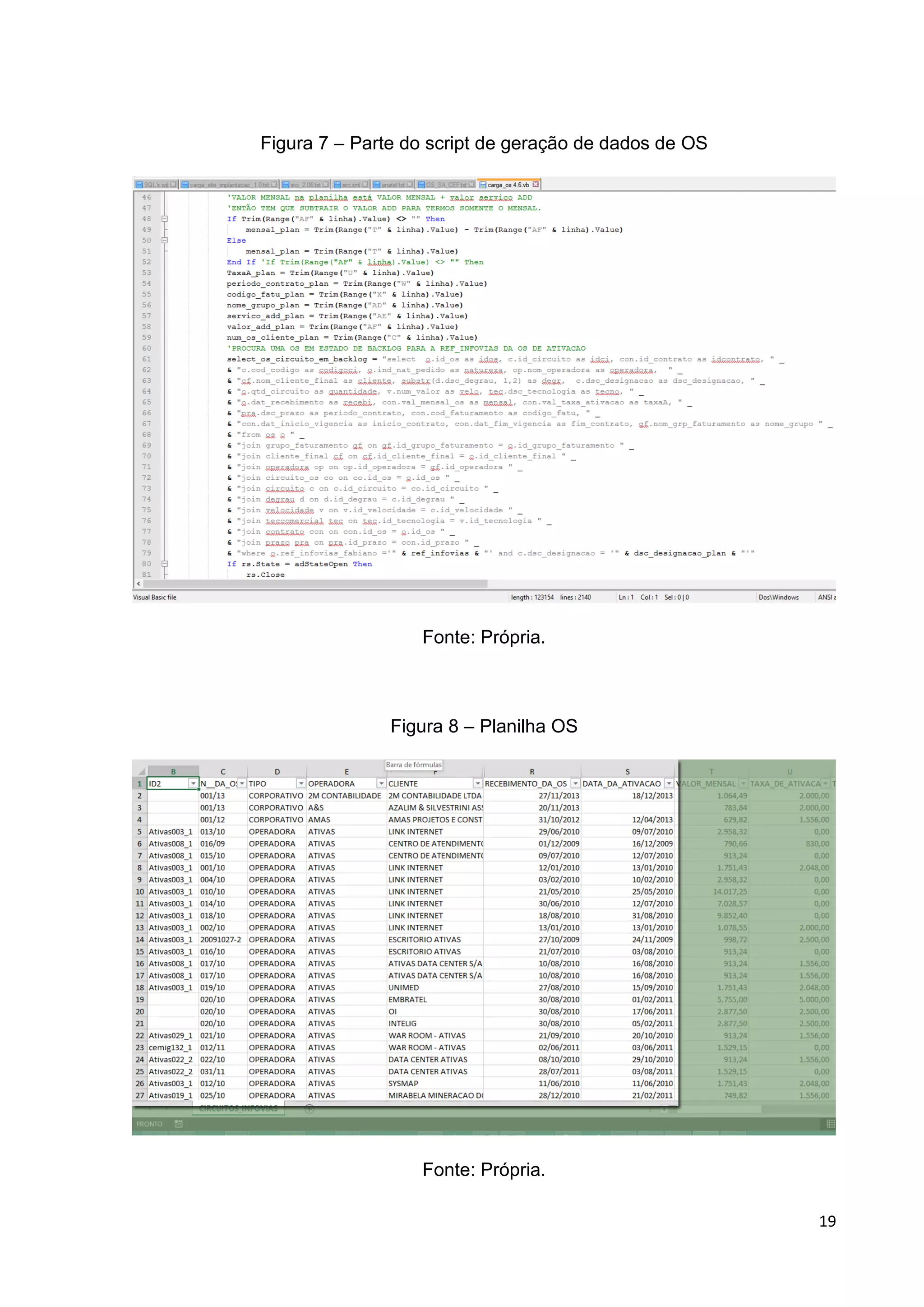This screenshot has width=924, height=1307.
Task: Close the carga_site_implantacao_1.0.txt tab
Action: [x=274, y=185]
